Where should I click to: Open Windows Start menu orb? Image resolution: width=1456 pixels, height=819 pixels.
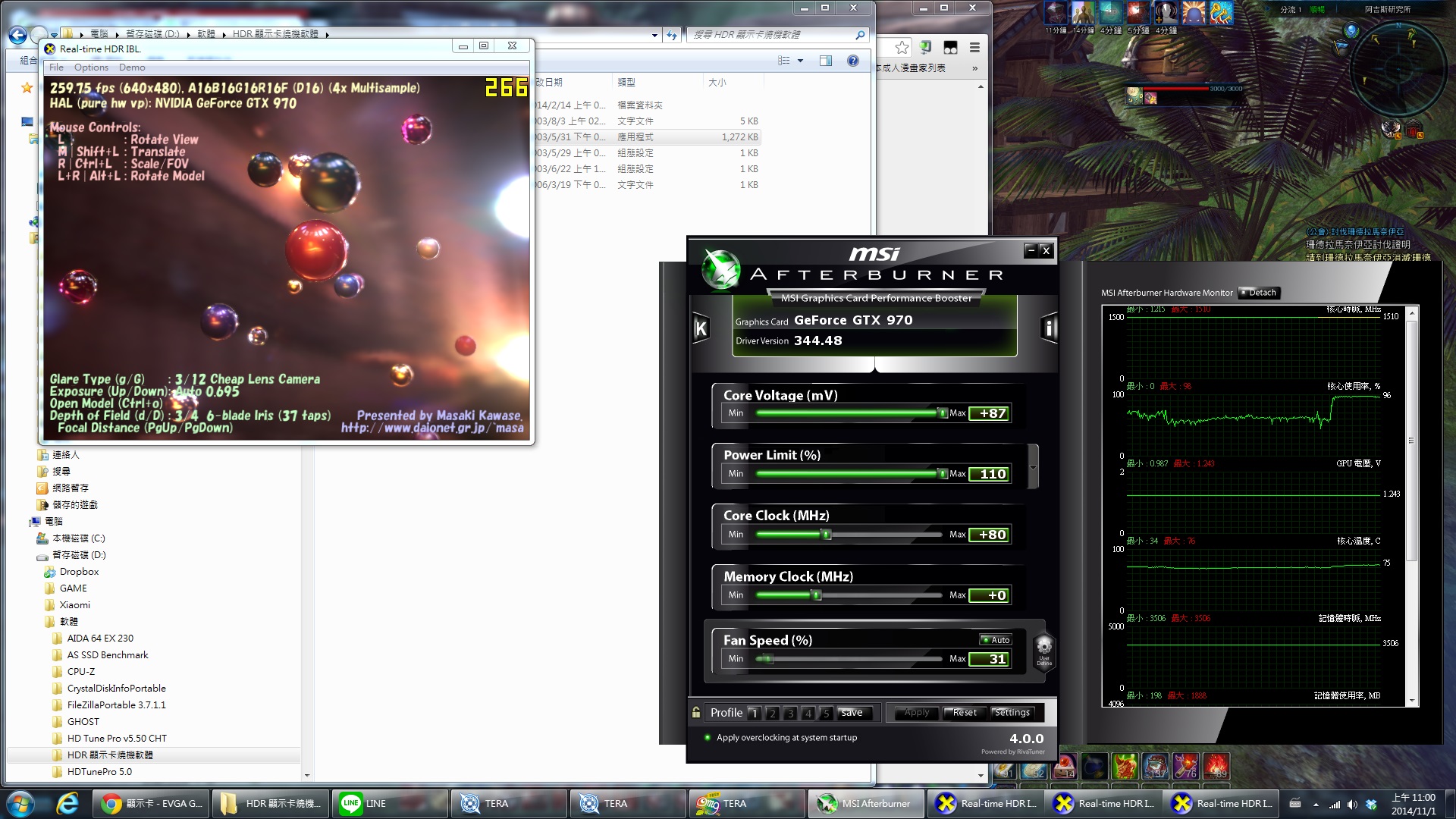[20, 804]
